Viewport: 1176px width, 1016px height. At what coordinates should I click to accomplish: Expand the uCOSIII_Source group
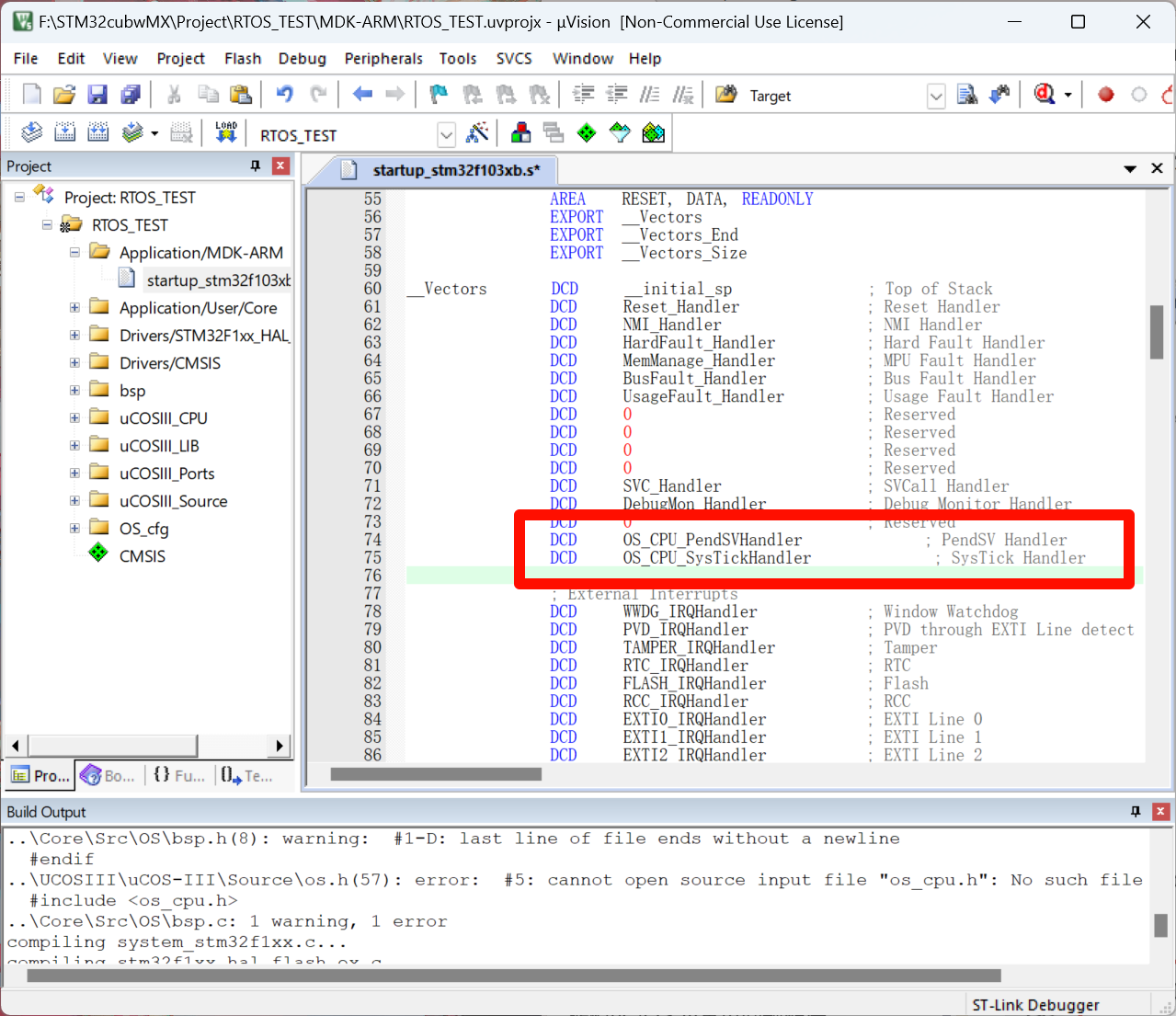coord(74,501)
